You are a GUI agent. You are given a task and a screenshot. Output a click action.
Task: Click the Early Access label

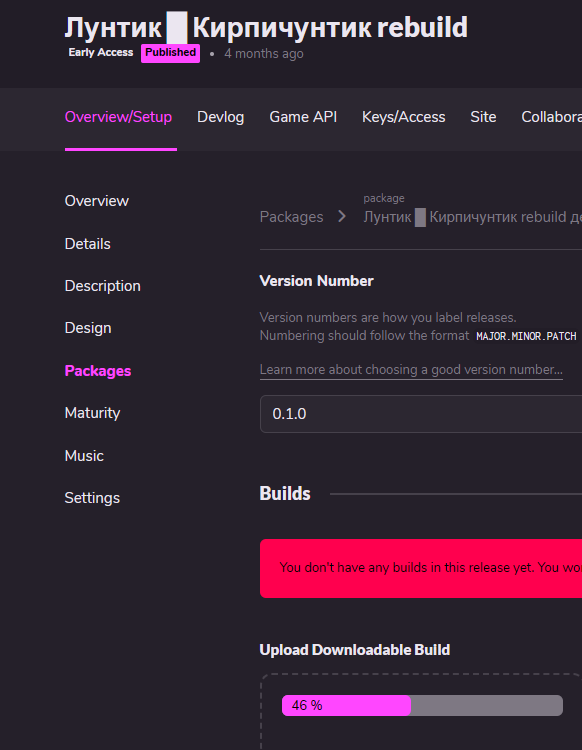click(100, 53)
